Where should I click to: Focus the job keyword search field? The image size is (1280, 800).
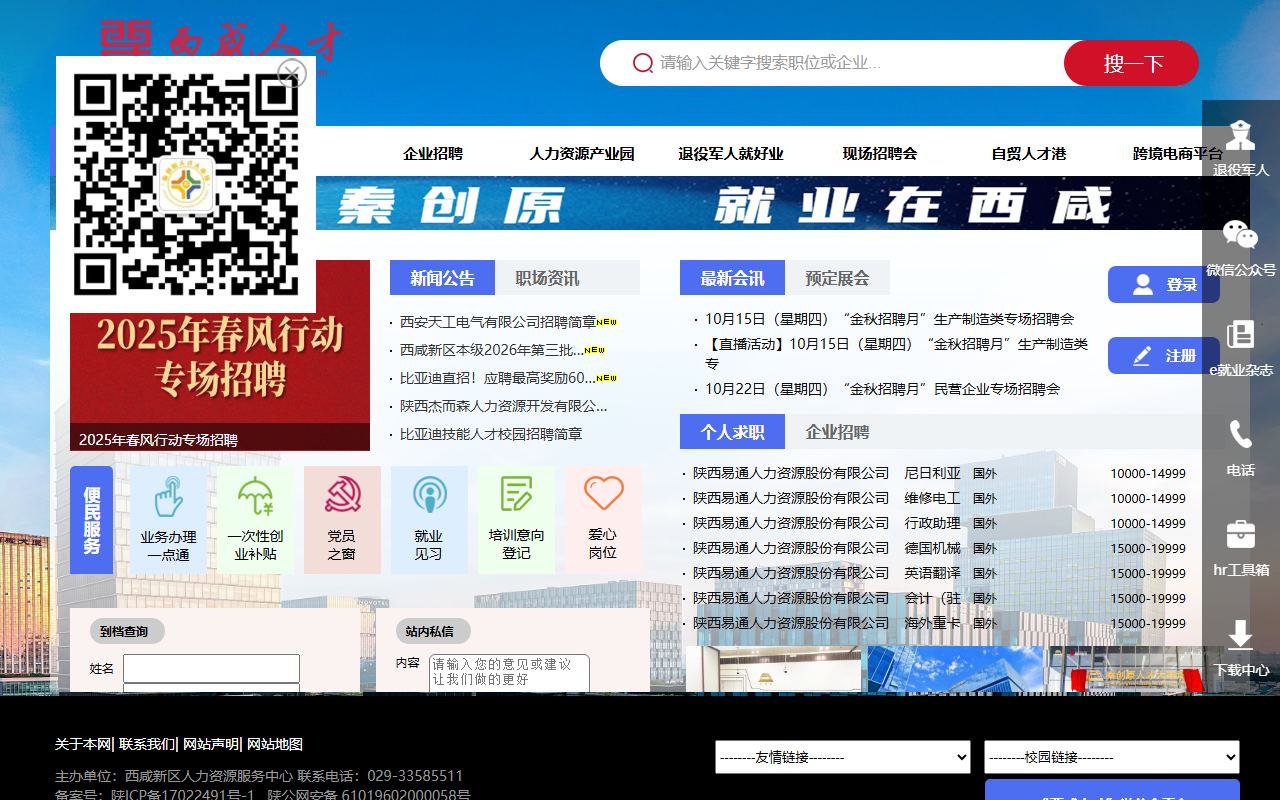[x=855, y=63]
